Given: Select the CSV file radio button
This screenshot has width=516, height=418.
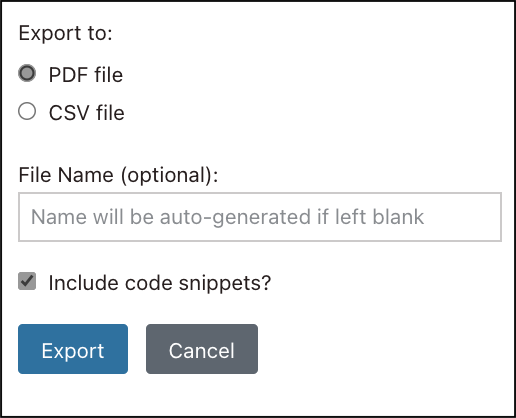Looking at the screenshot, I should 27,111.
